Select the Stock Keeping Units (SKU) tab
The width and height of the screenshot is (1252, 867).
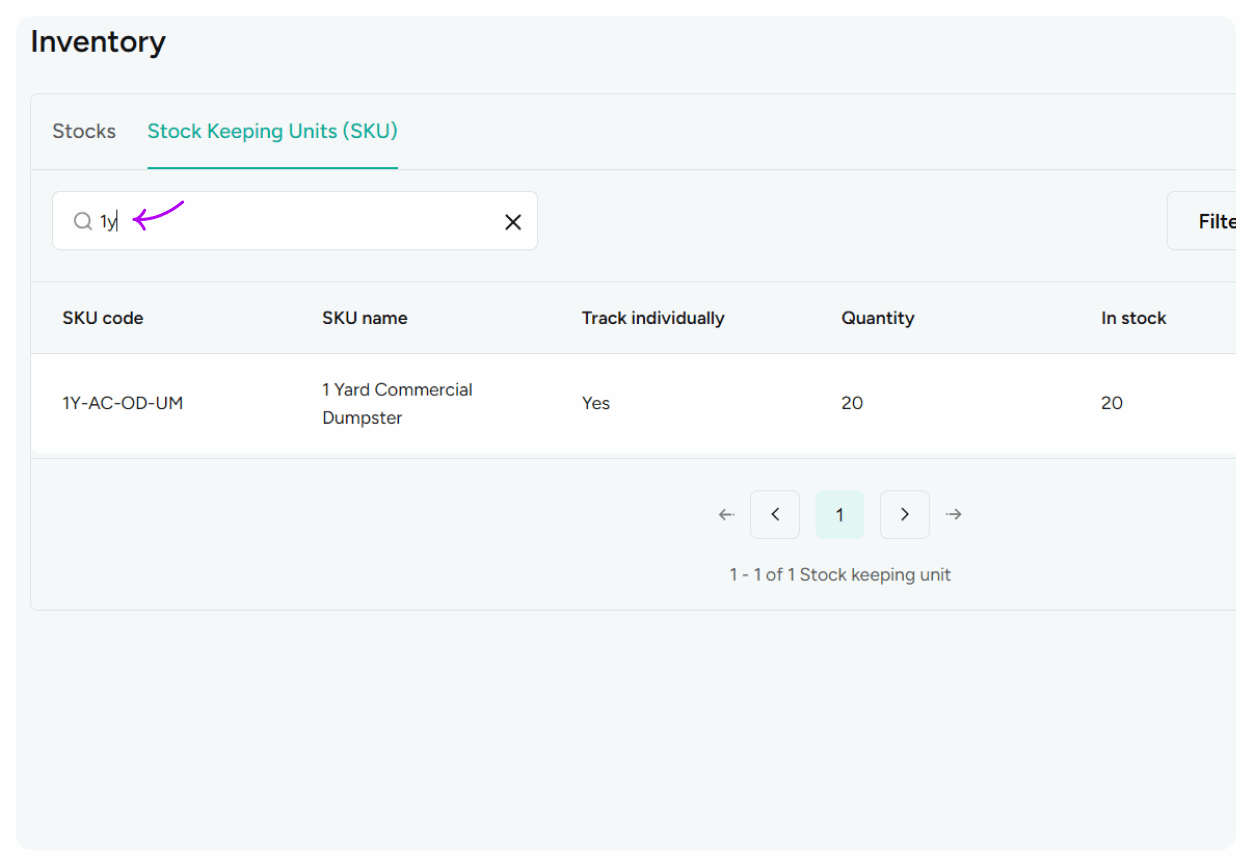pyautogui.click(x=272, y=131)
